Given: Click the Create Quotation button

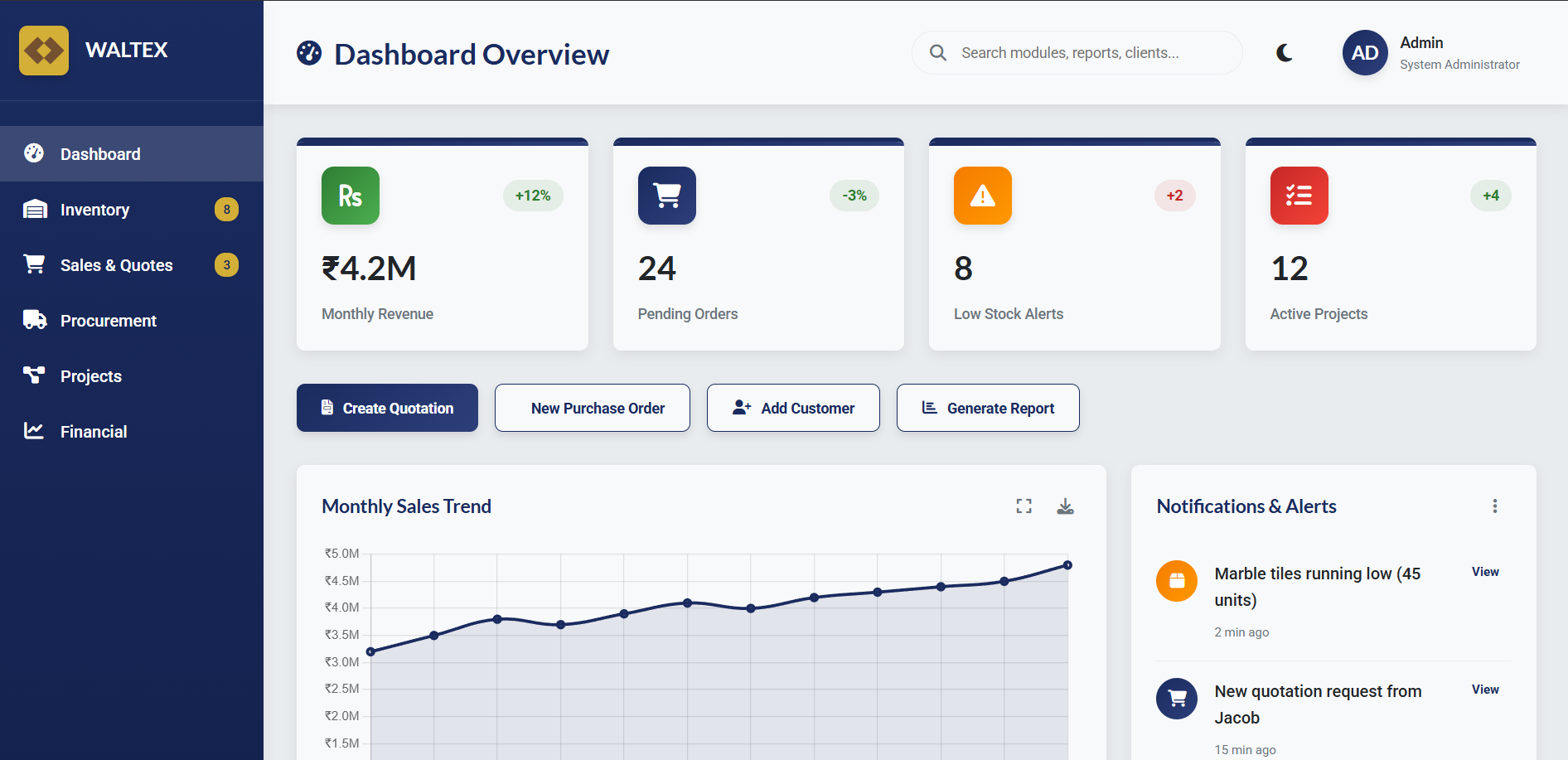Looking at the screenshot, I should click(386, 408).
